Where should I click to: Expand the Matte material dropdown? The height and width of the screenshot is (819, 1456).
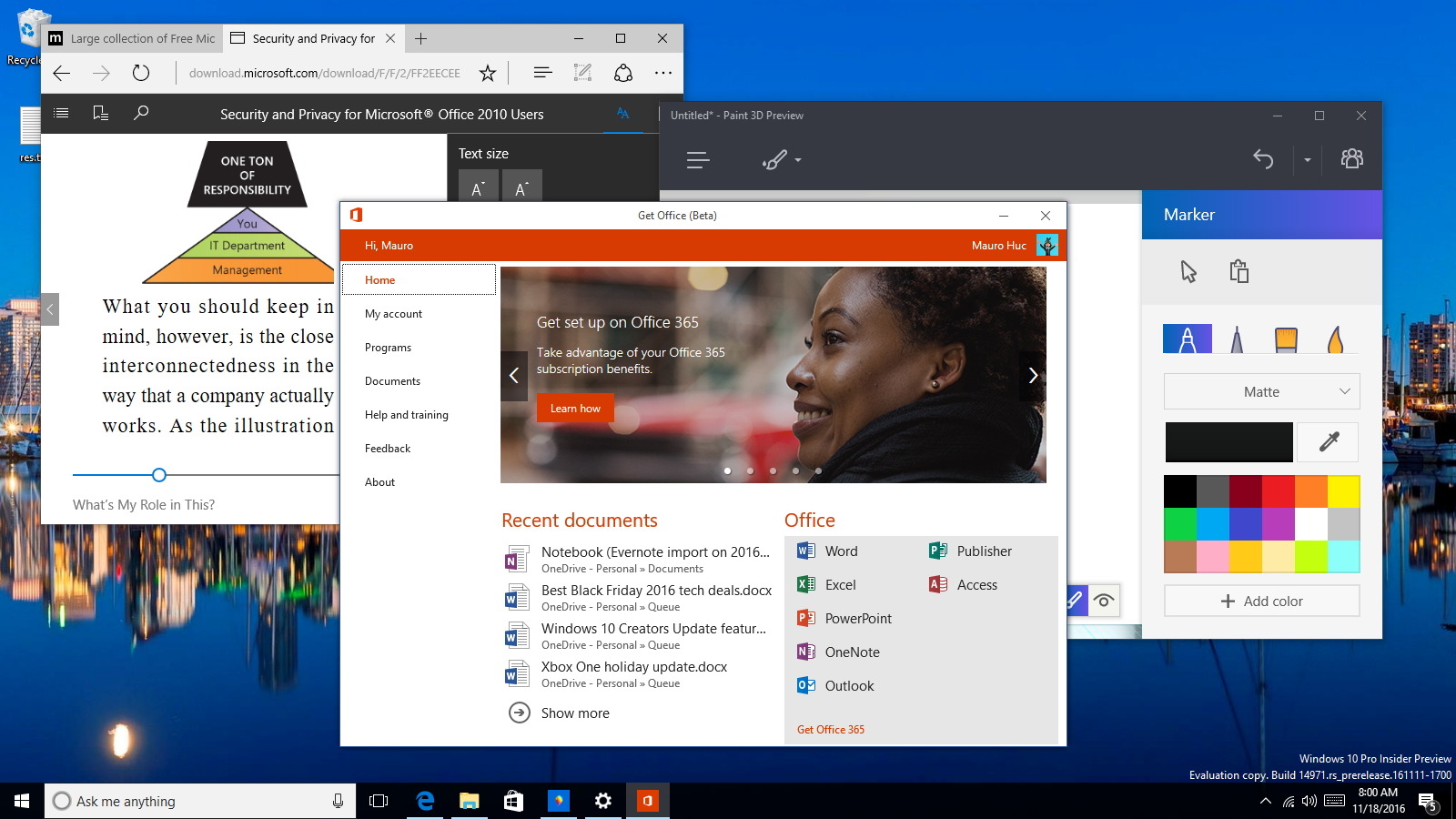pyautogui.click(x=1262, y=391)
